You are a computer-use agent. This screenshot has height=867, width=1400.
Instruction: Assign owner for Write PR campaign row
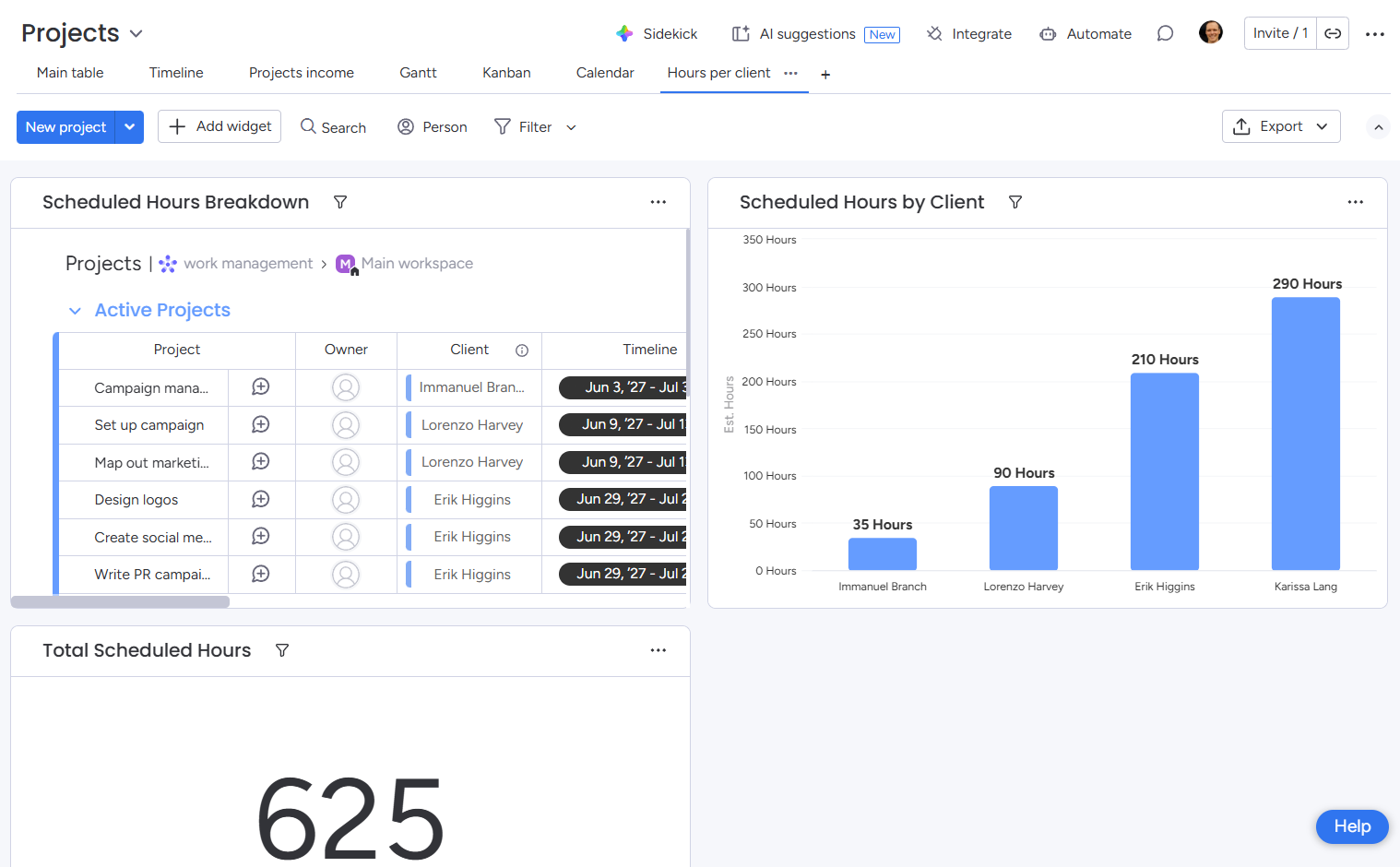tap(346, 575)
